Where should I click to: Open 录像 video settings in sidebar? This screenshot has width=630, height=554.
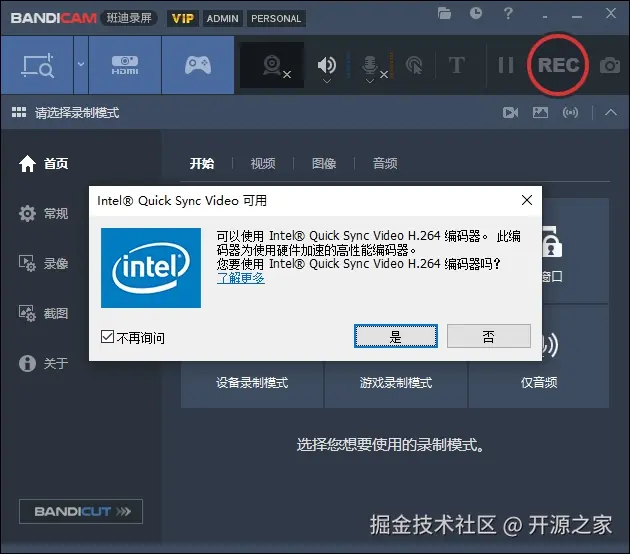tap(43, 264)
